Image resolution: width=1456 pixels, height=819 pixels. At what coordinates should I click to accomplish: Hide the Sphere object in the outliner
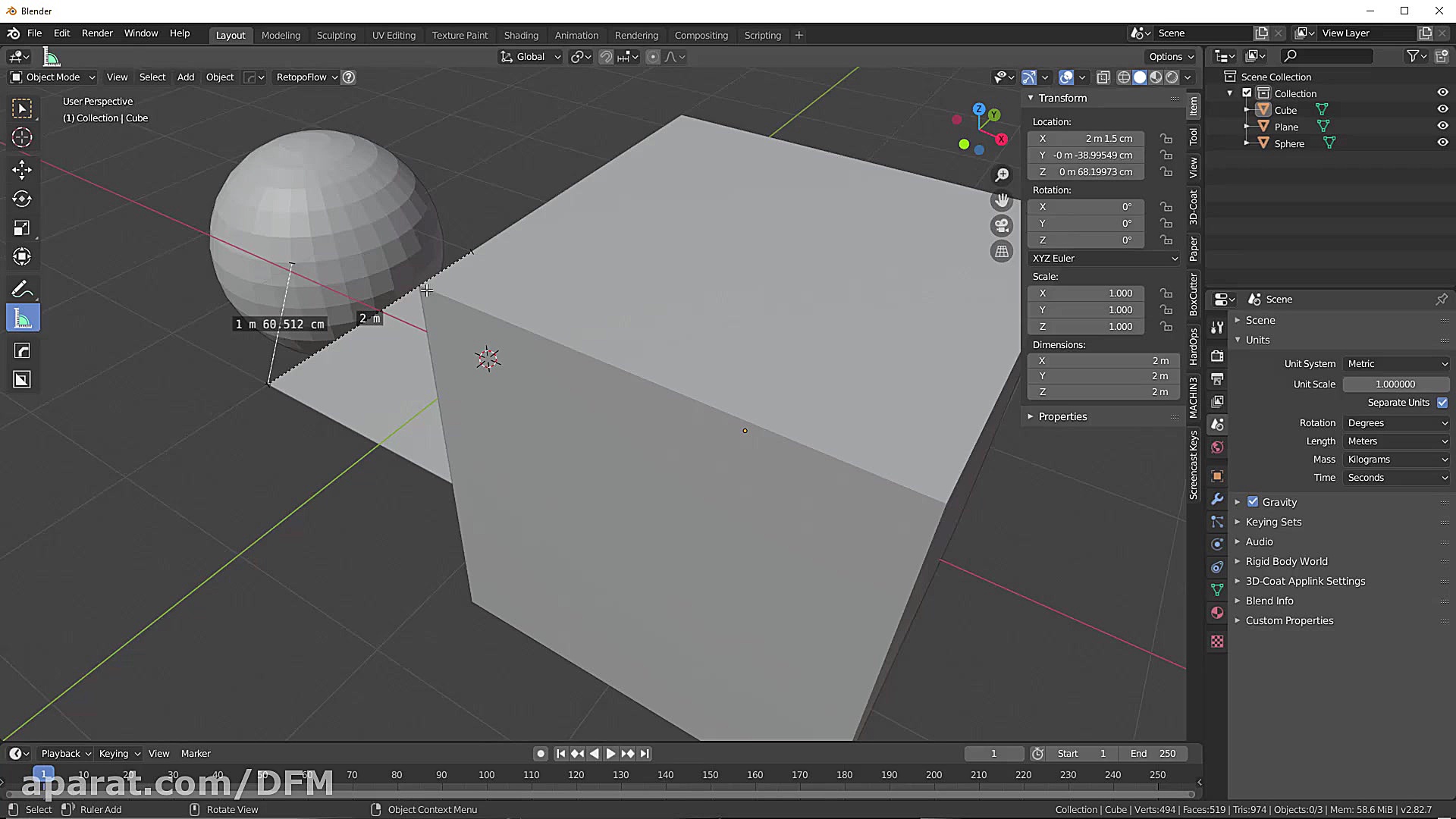[1442, 143]
